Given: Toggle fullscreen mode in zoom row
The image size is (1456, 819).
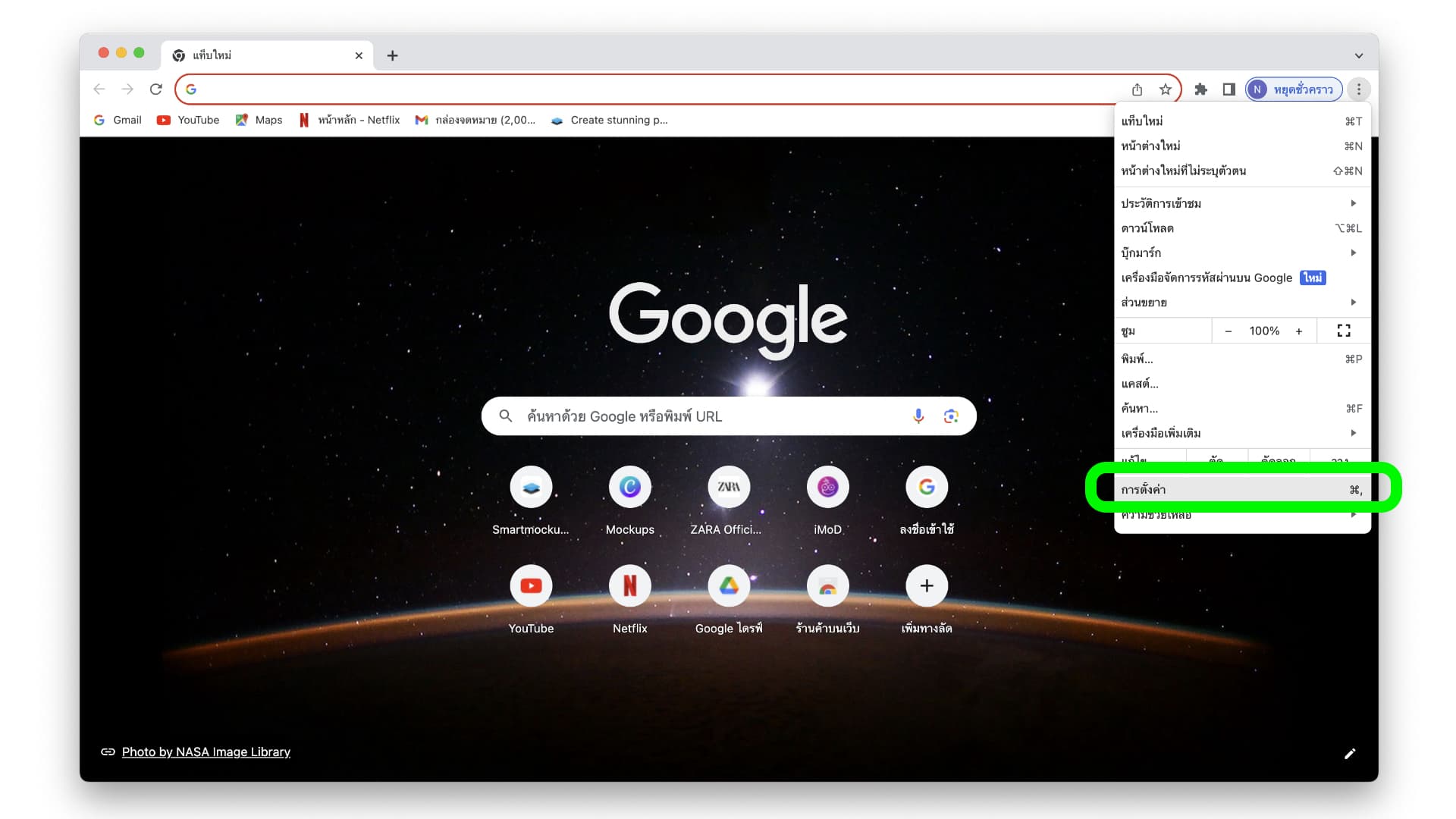Looking at the screenshot, I should [x=1344, y=331].
